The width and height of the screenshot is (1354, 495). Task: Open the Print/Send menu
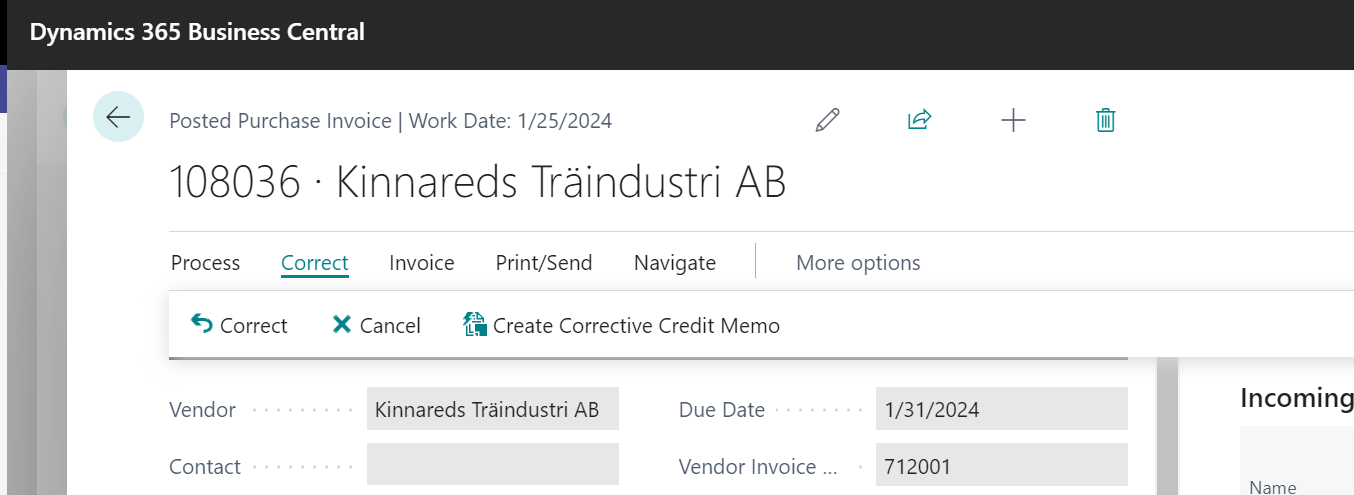(544, 263)
